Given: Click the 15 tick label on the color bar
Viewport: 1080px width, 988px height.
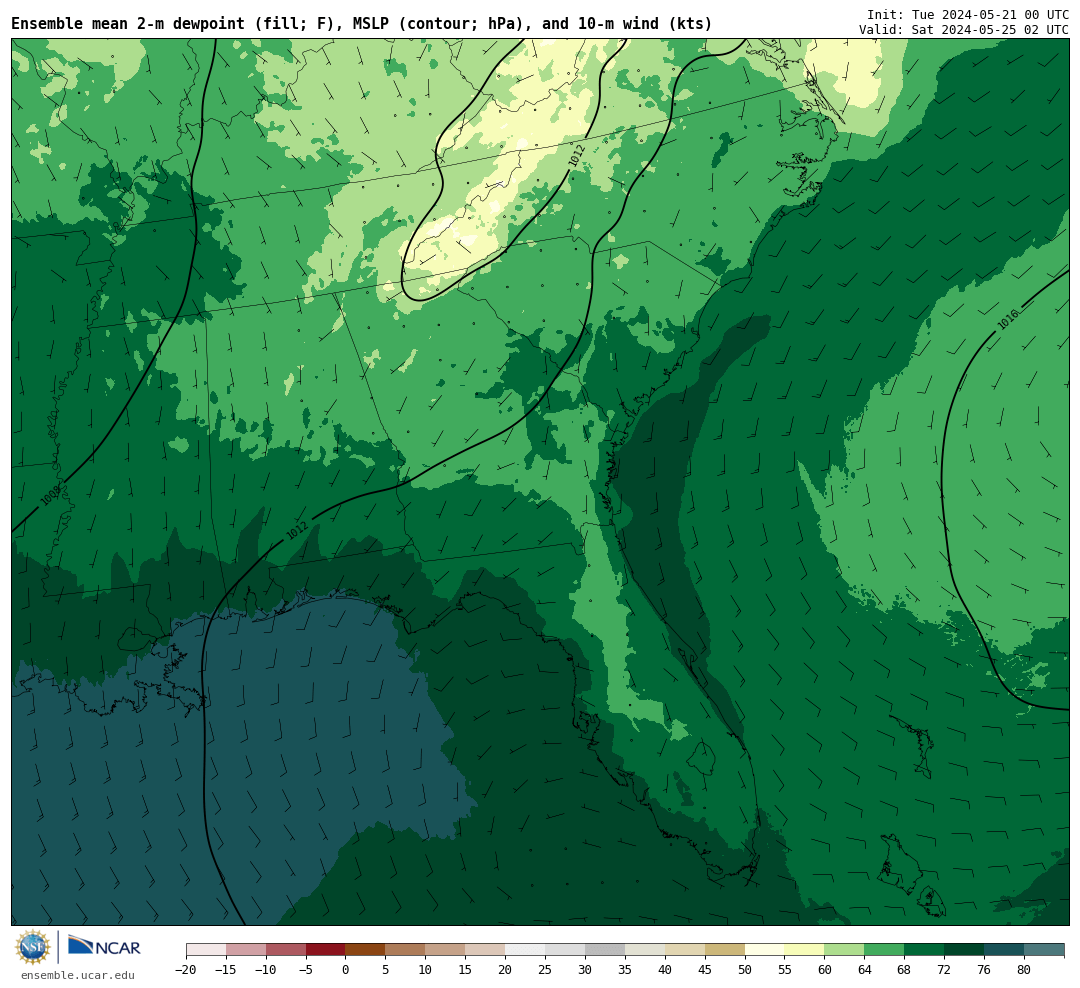Looking at the screenshot, I should coord(466,970).
